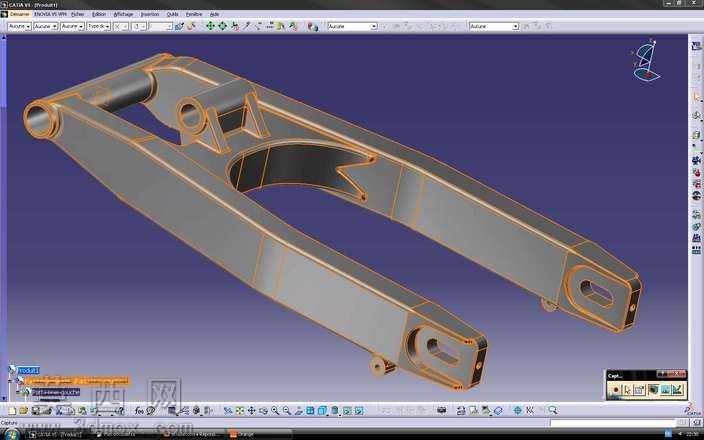Open the second Aucune dropdown in toolbar
This screenshot has width=704, height=440.
[46, 26]
